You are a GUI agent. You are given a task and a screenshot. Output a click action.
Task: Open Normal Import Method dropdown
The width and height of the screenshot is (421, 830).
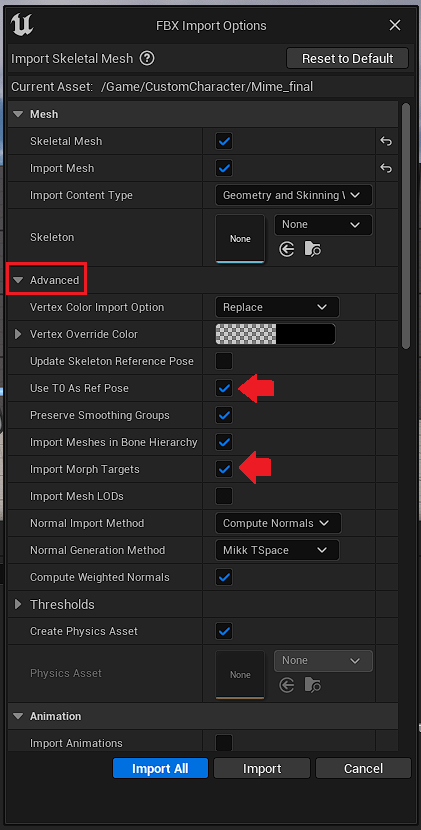point(278,523)
